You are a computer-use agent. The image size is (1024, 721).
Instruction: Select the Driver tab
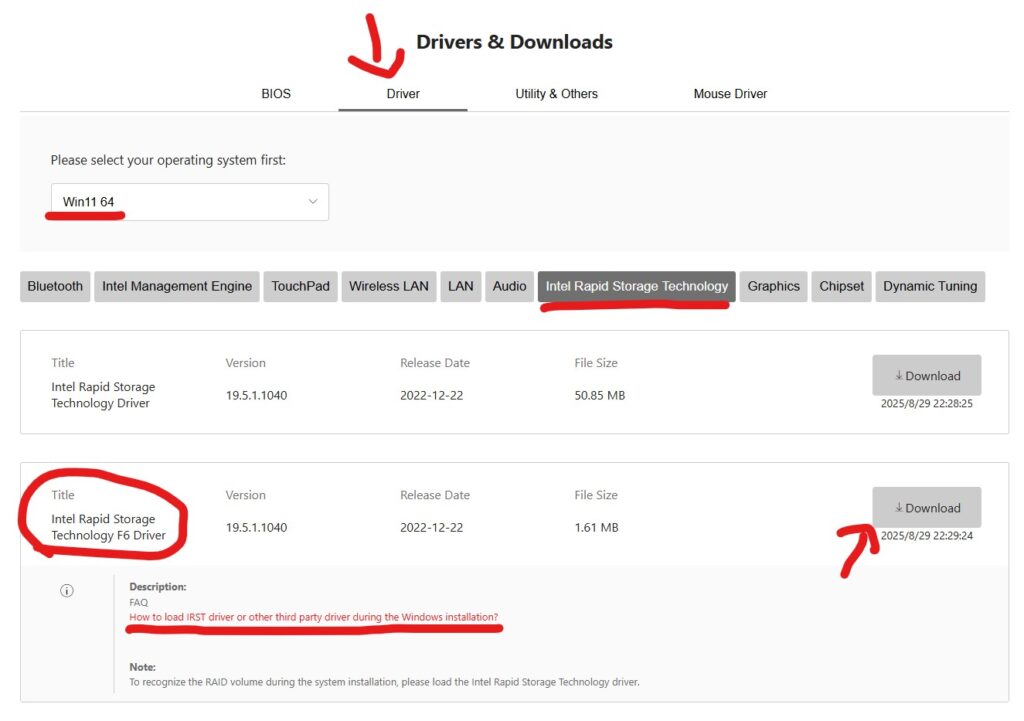coord(403,93)
